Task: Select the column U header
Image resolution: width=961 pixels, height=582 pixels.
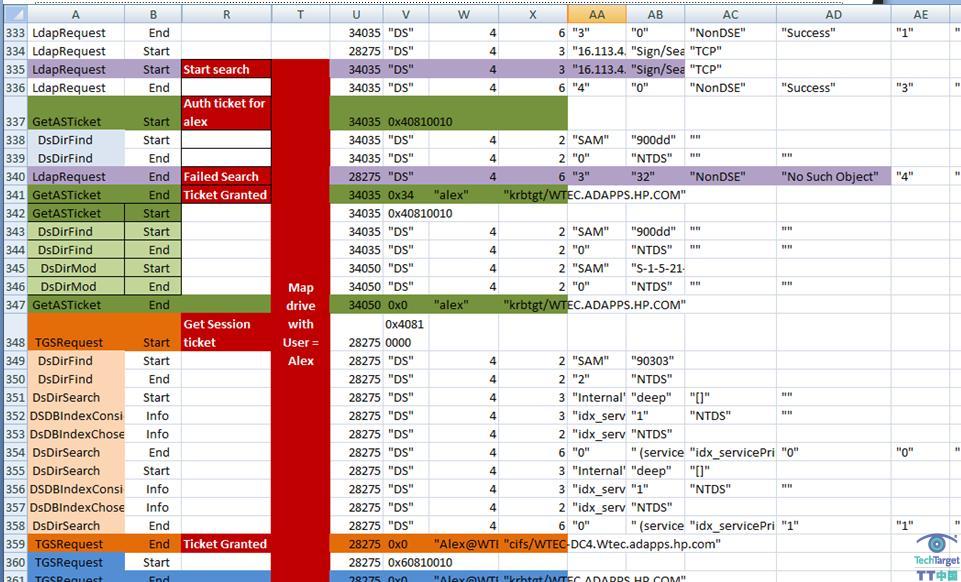Action: tap(357, 14)
